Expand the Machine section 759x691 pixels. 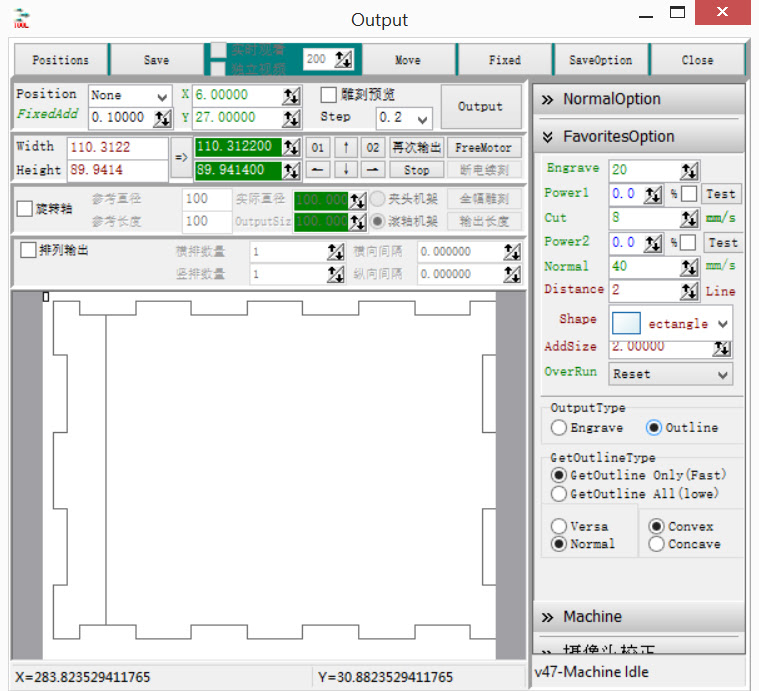(x=638, y=616)
